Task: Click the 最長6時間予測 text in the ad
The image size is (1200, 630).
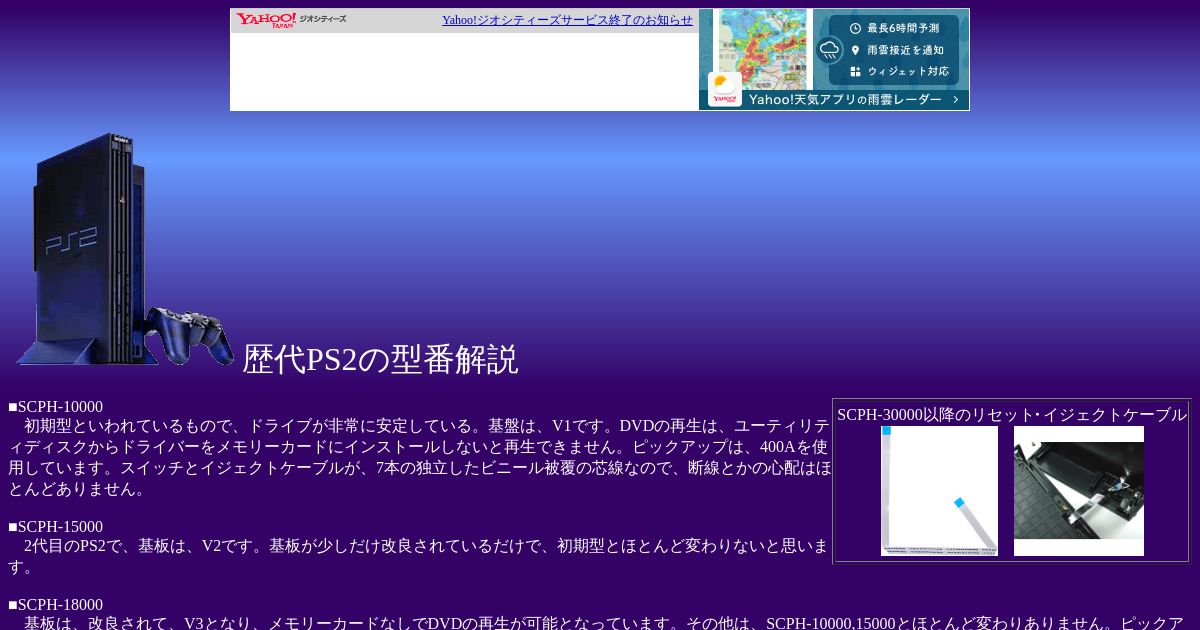Action: [x=903, y=28]
